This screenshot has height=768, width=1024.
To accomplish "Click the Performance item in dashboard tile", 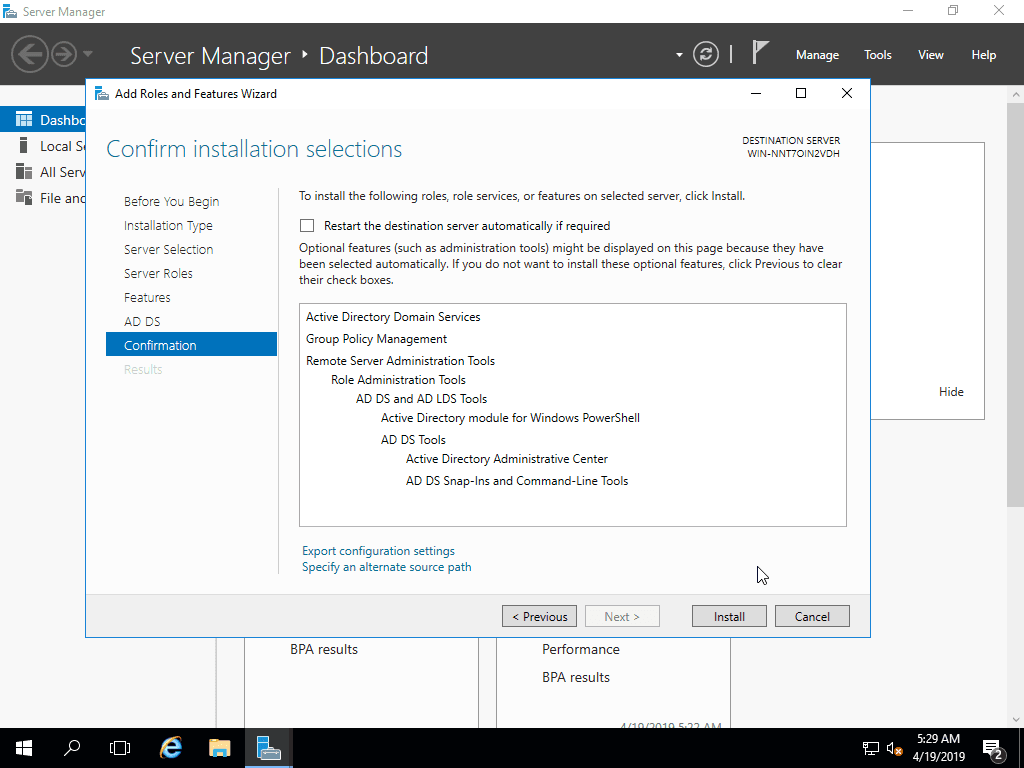I will pos(581,649).
